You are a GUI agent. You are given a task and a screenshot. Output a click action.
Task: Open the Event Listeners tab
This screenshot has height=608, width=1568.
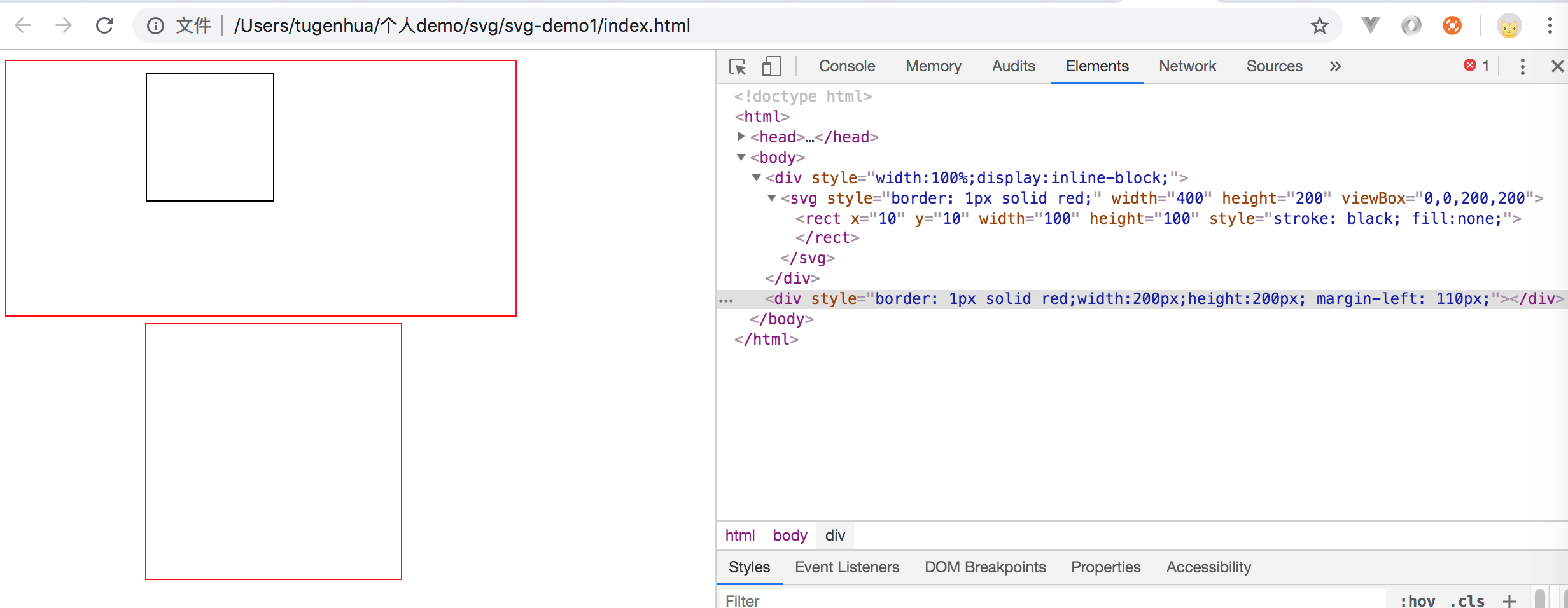847,567
